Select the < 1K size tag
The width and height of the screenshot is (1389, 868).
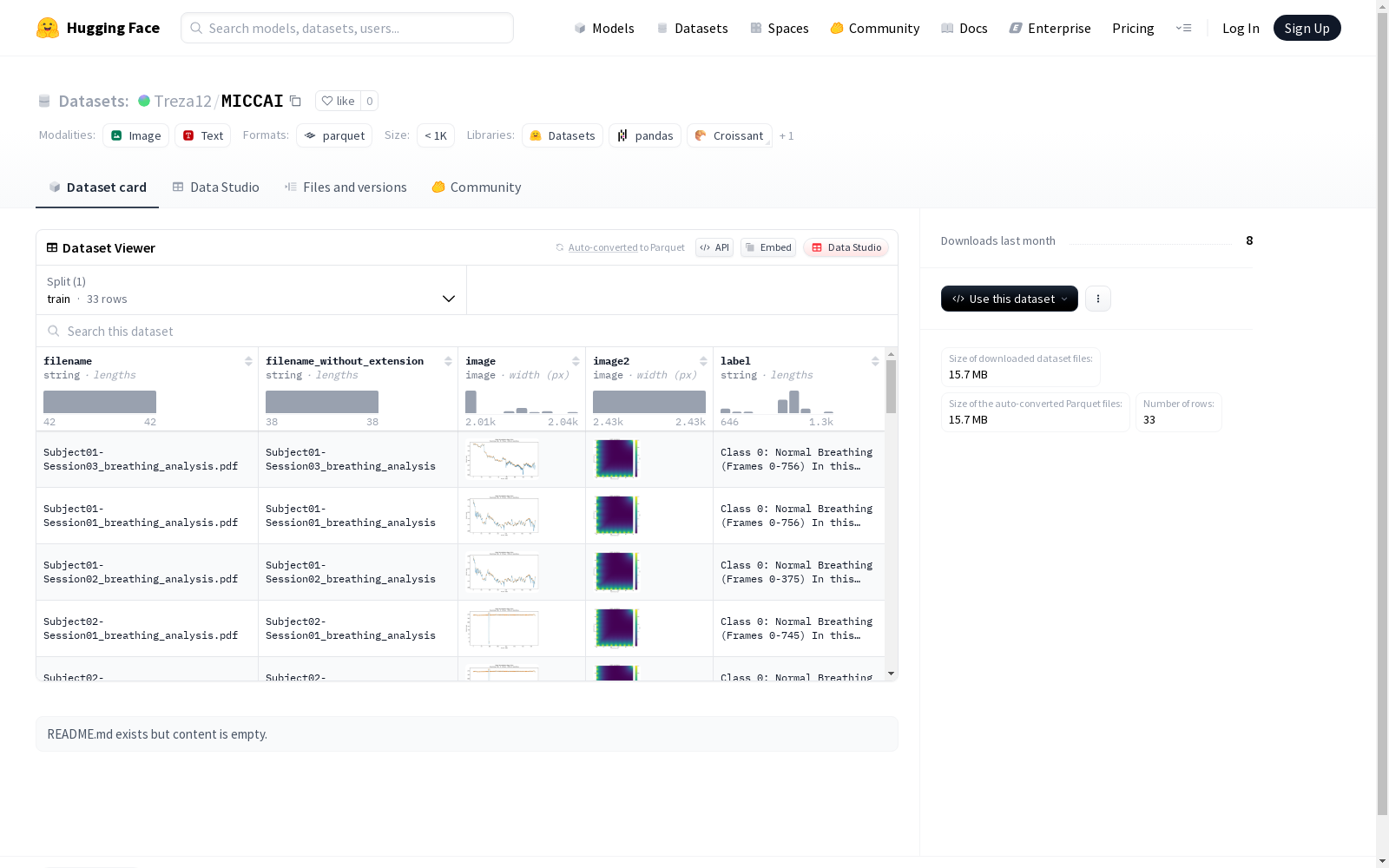[436, 135]
